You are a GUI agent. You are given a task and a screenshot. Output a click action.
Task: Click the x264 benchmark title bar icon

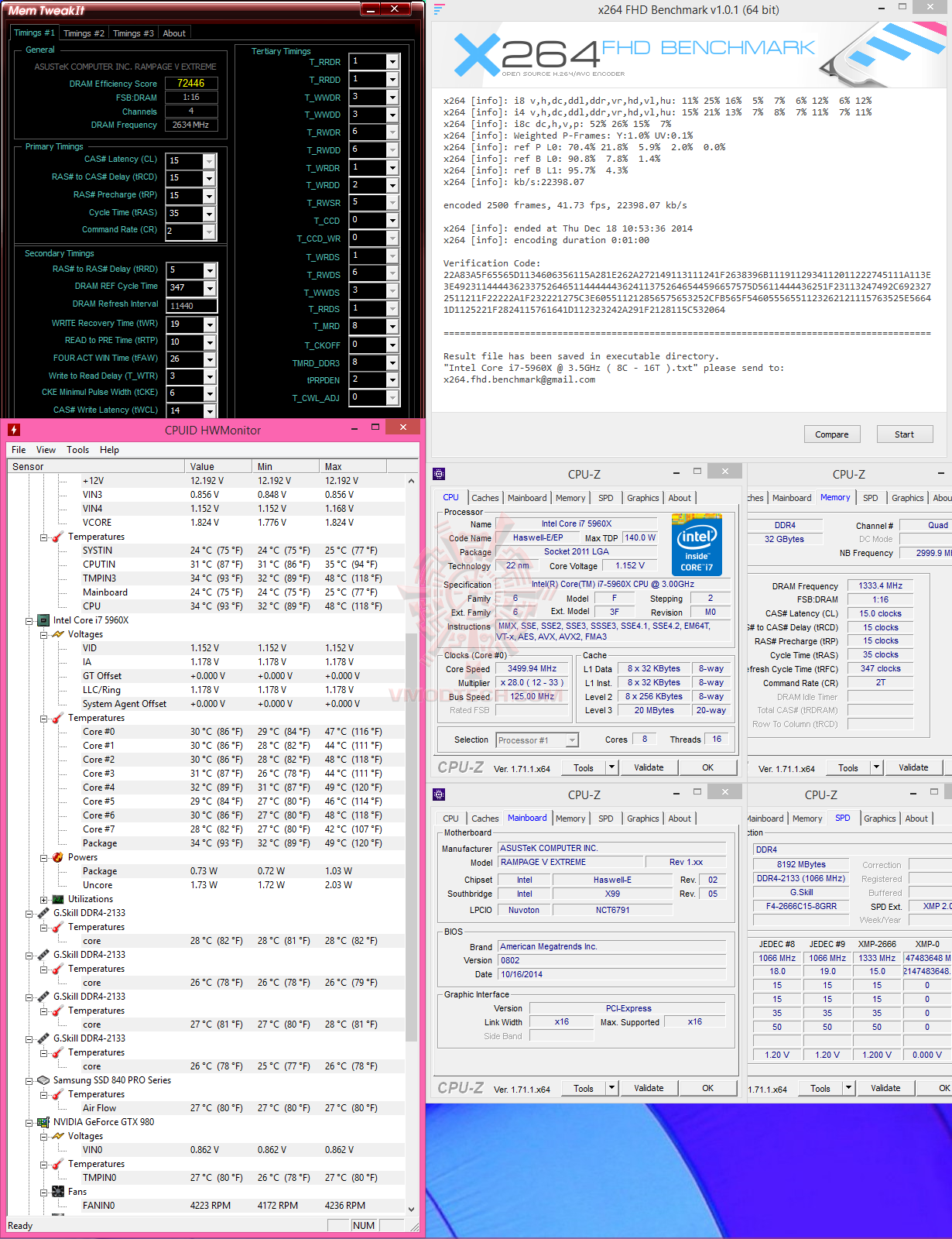(x=440, y=10)
